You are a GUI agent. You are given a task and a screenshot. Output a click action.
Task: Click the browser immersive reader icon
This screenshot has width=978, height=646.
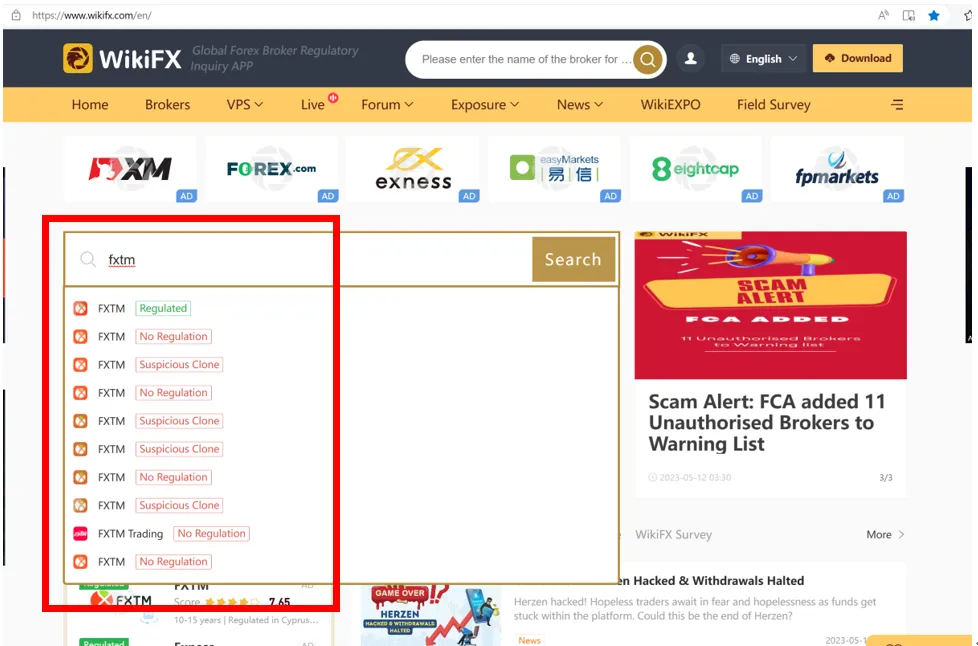click(909, 16)
